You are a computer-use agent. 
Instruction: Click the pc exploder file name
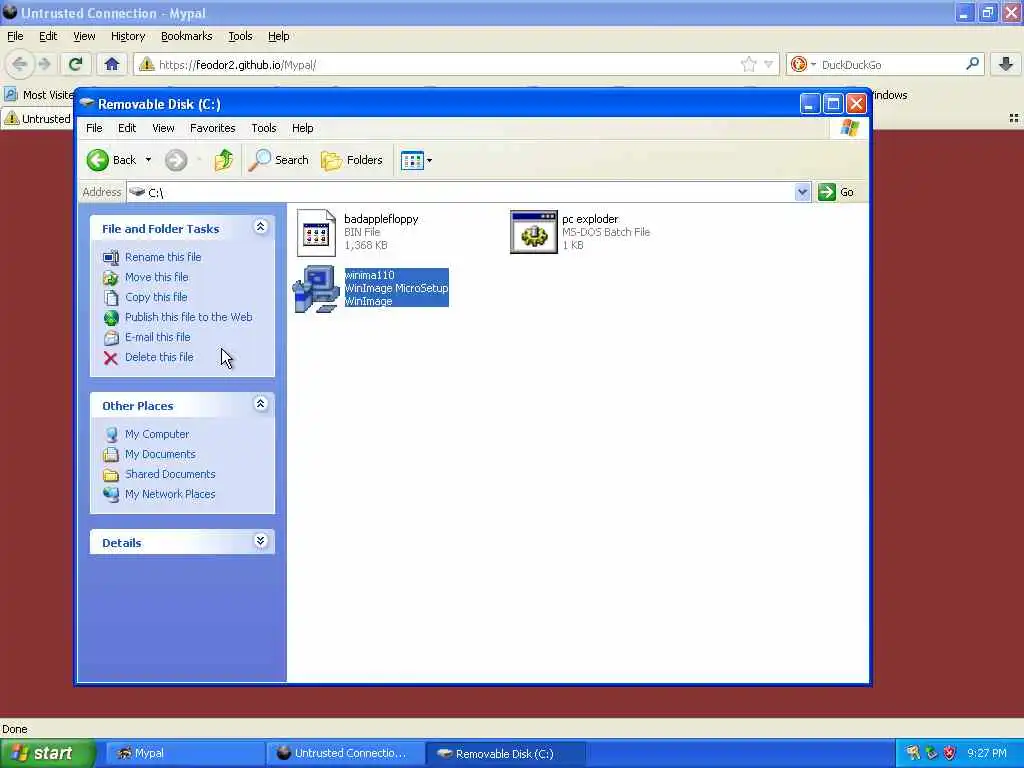point(590,219)
